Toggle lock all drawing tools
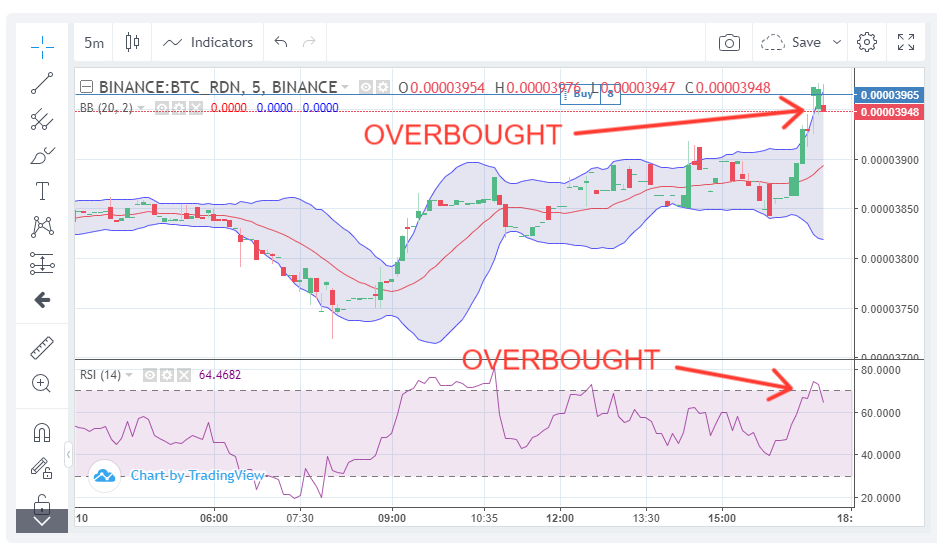937x546 pixels. click(x=41, y=504)
